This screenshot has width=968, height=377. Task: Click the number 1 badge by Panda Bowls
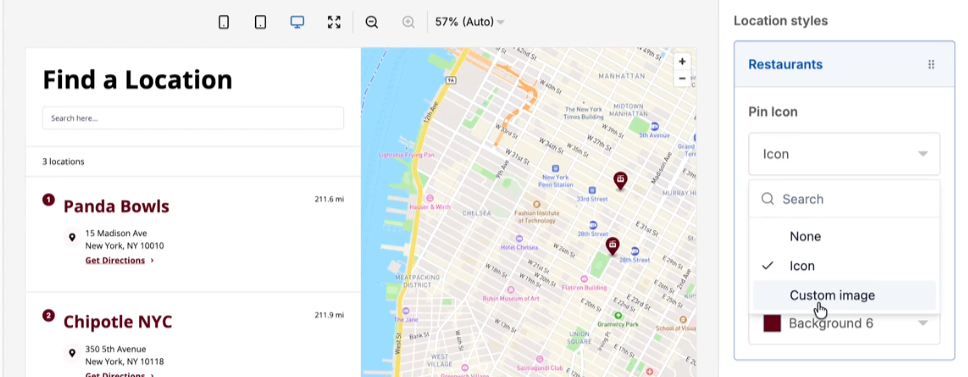click(48, 199)
